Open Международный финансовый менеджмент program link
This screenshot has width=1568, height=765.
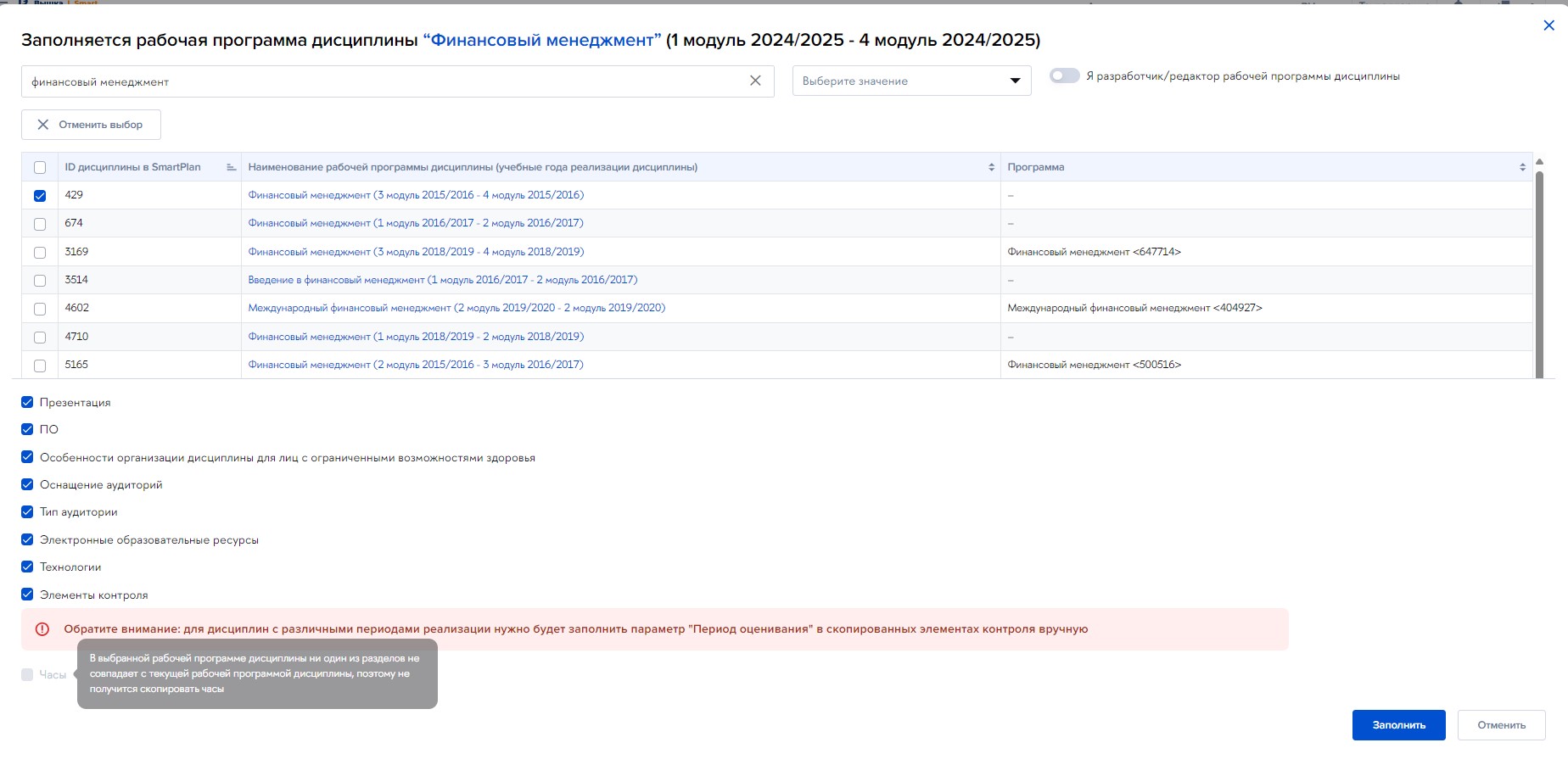click(x=456, y=308)
